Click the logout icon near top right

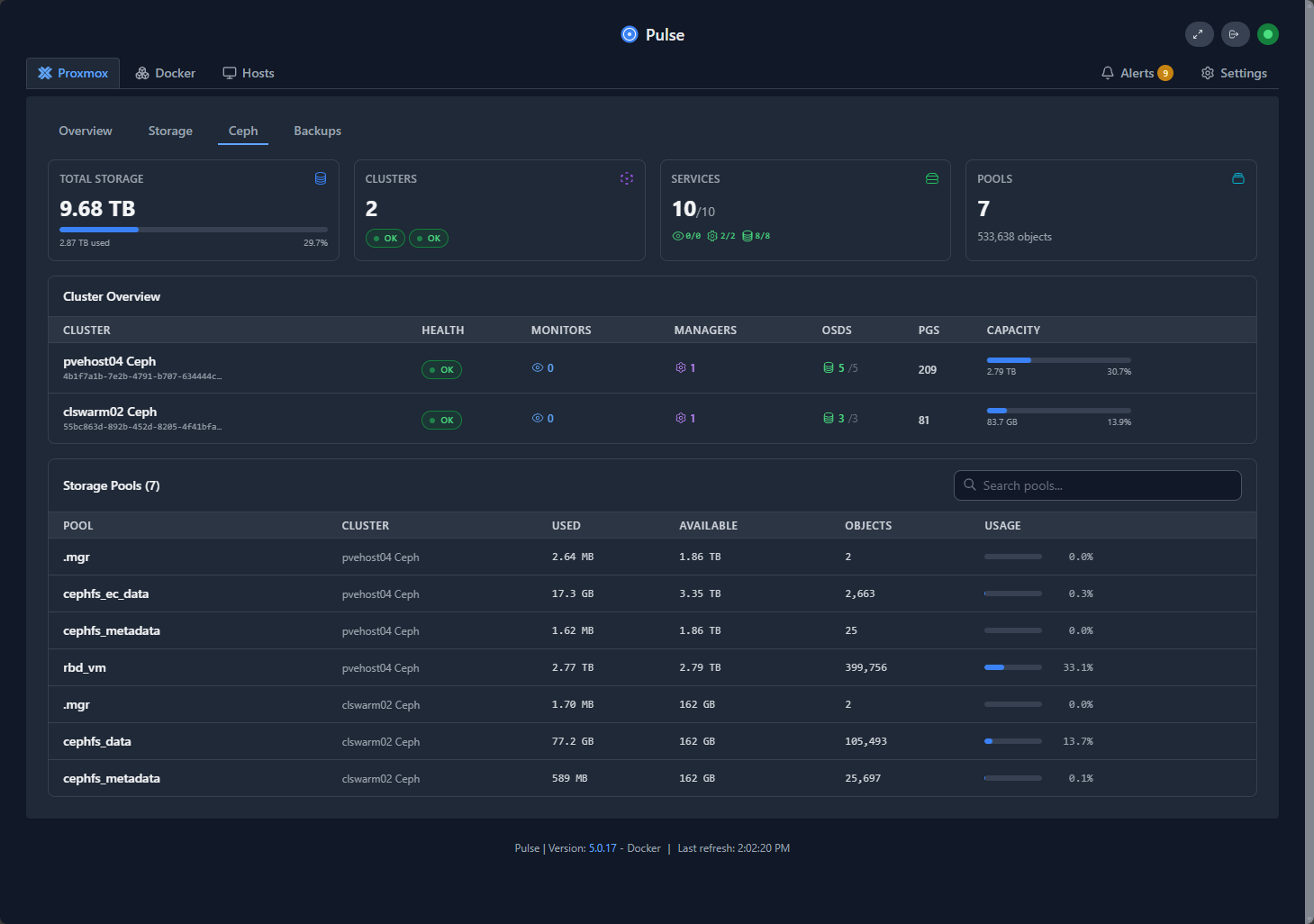click(1235, 34)
